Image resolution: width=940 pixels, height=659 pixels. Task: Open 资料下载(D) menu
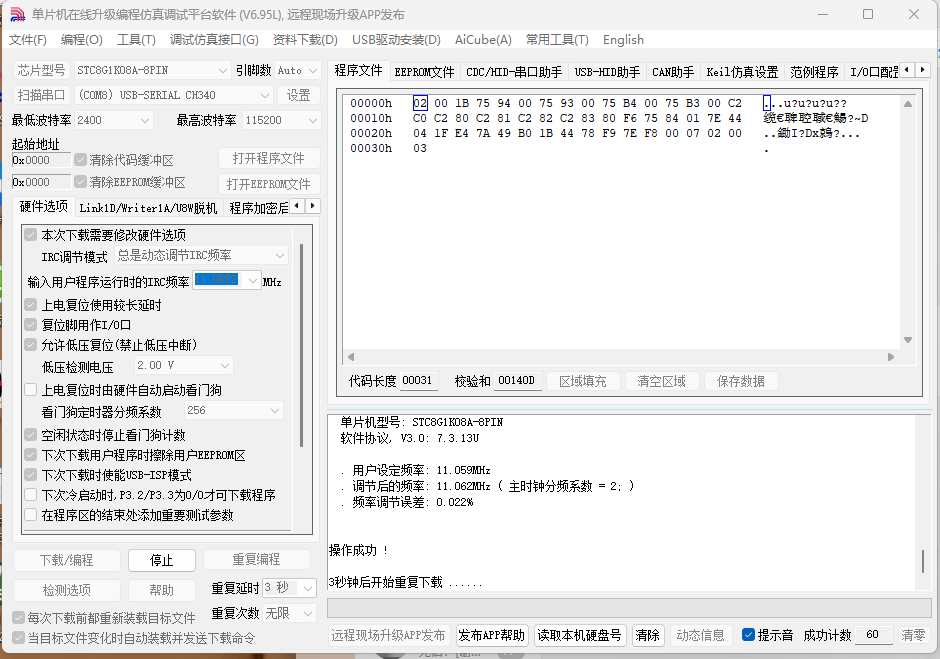coord(305,40)
